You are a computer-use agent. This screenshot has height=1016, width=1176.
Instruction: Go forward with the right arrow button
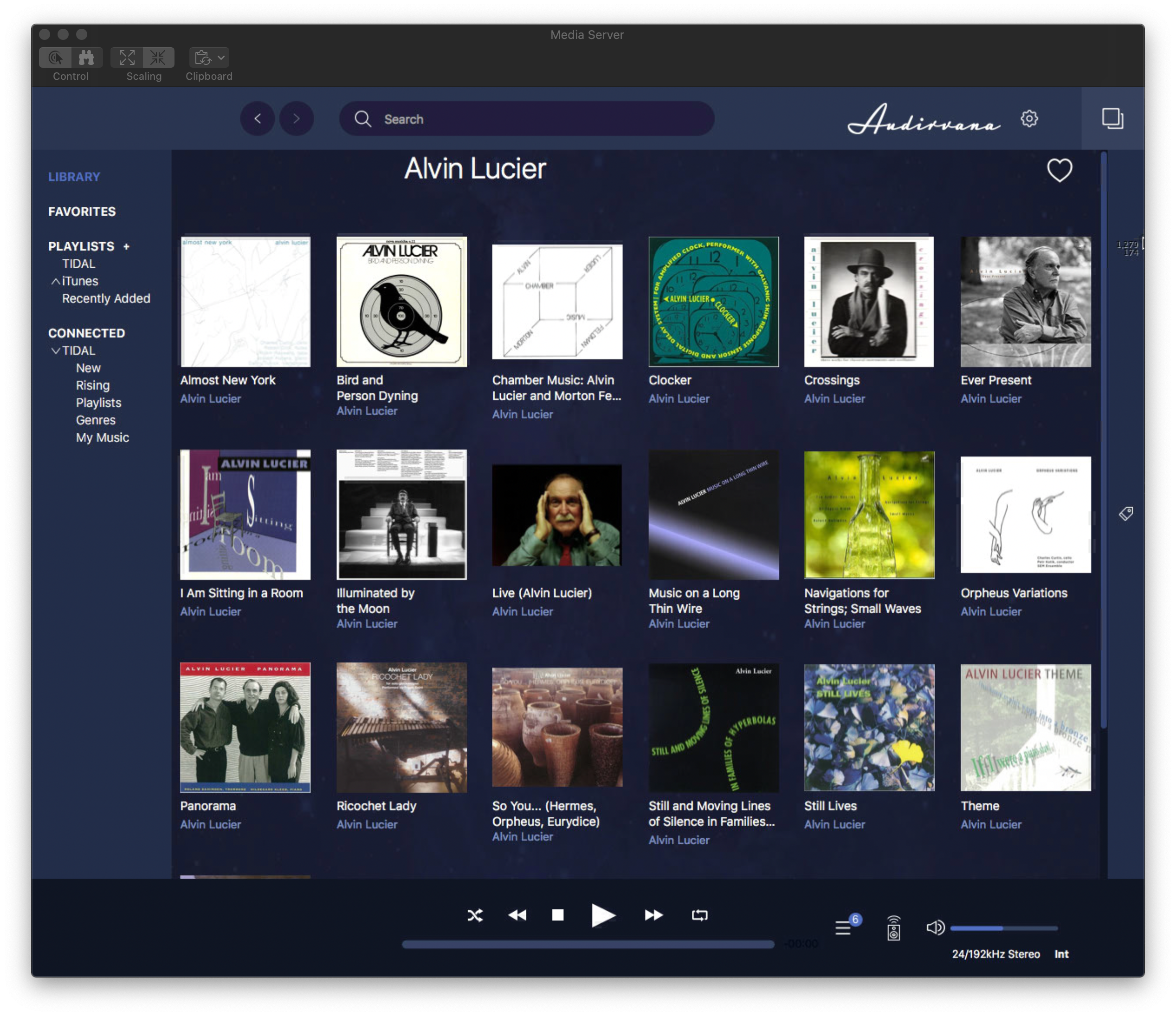point(296,119)
